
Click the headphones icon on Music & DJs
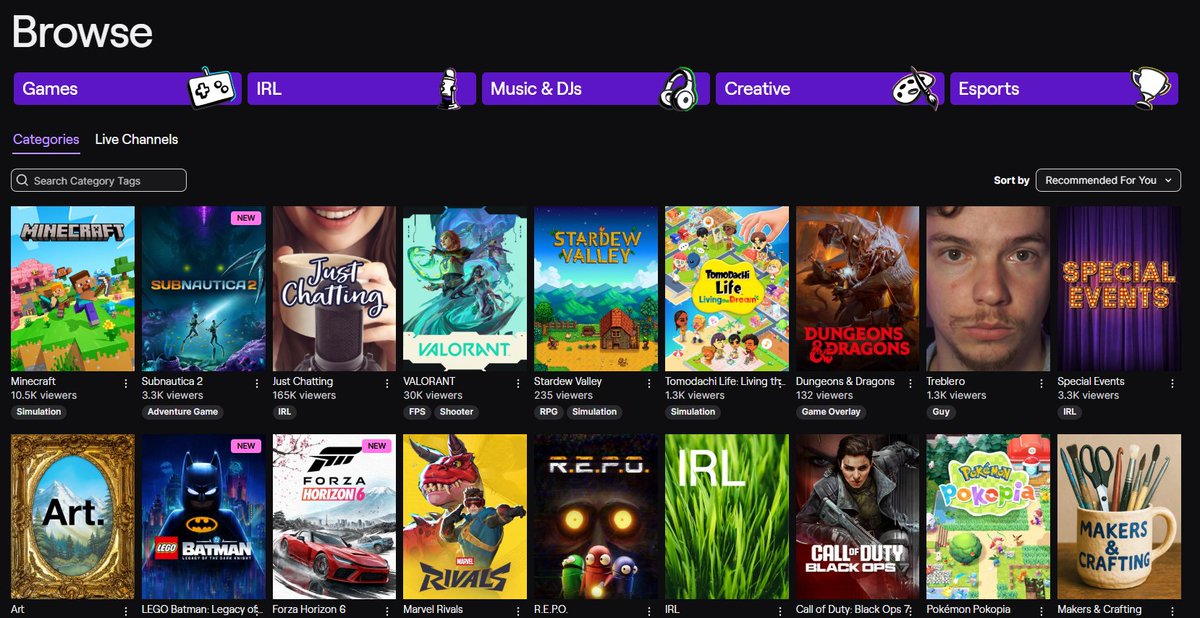[x=680, y=88]
